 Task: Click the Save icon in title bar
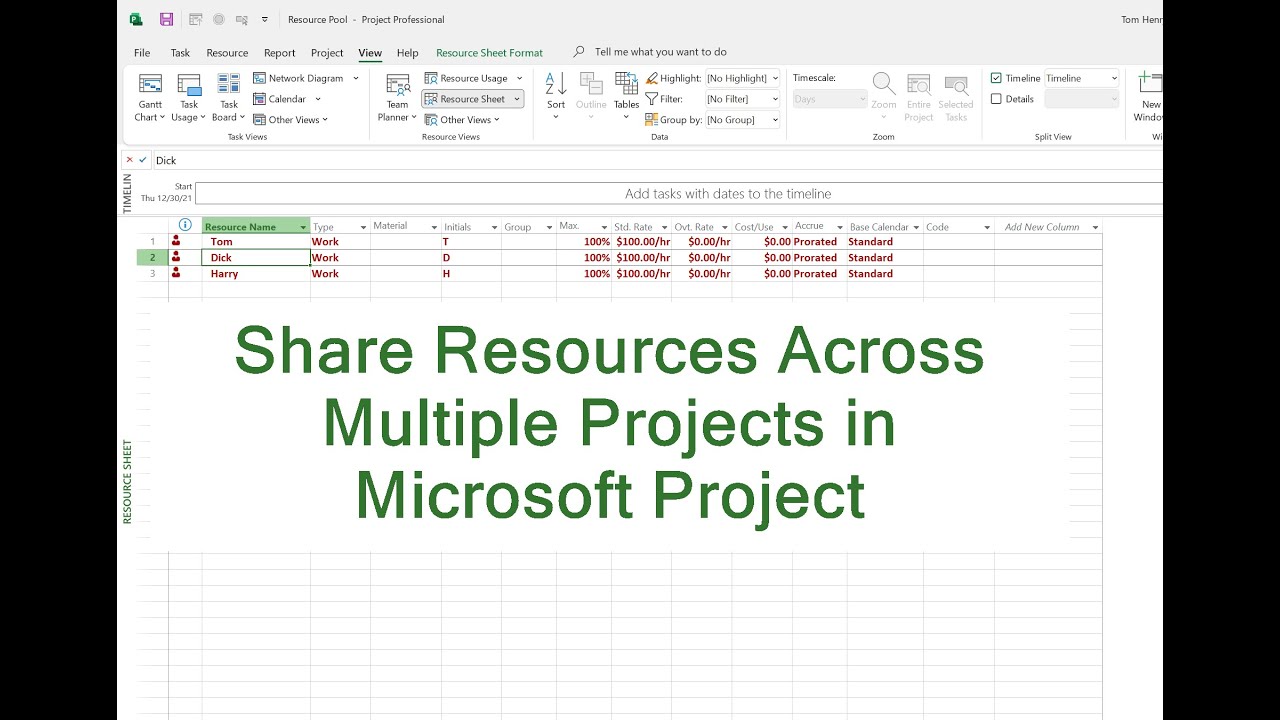point(167,19)
